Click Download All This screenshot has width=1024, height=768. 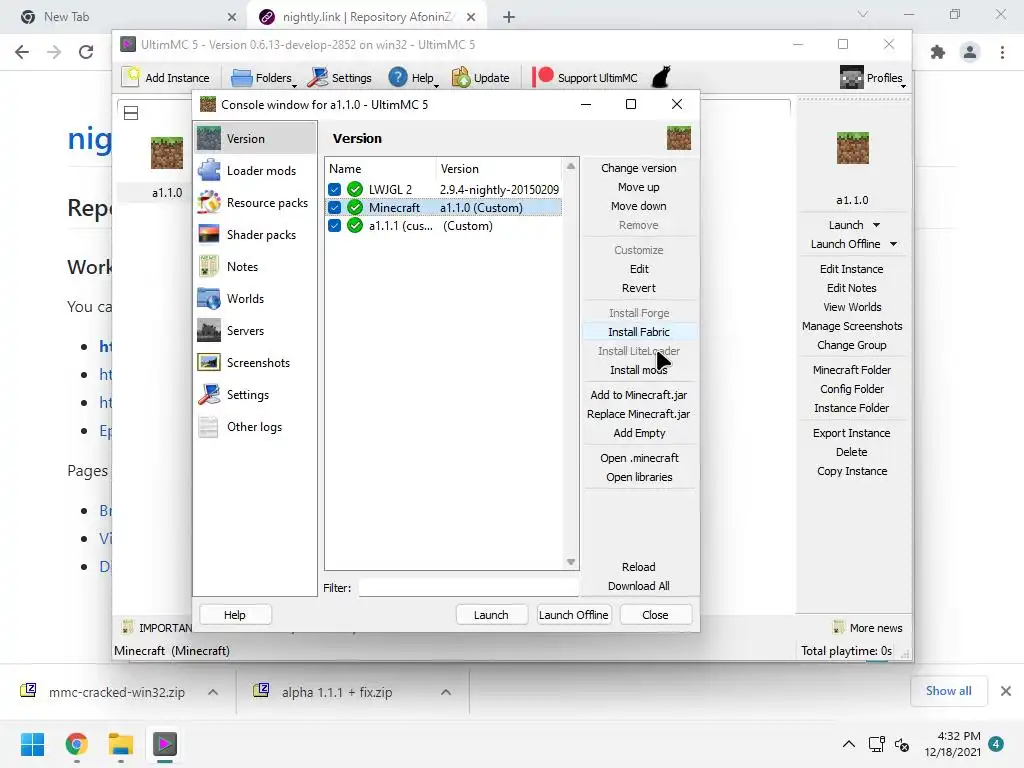click(x=639, y=586)
